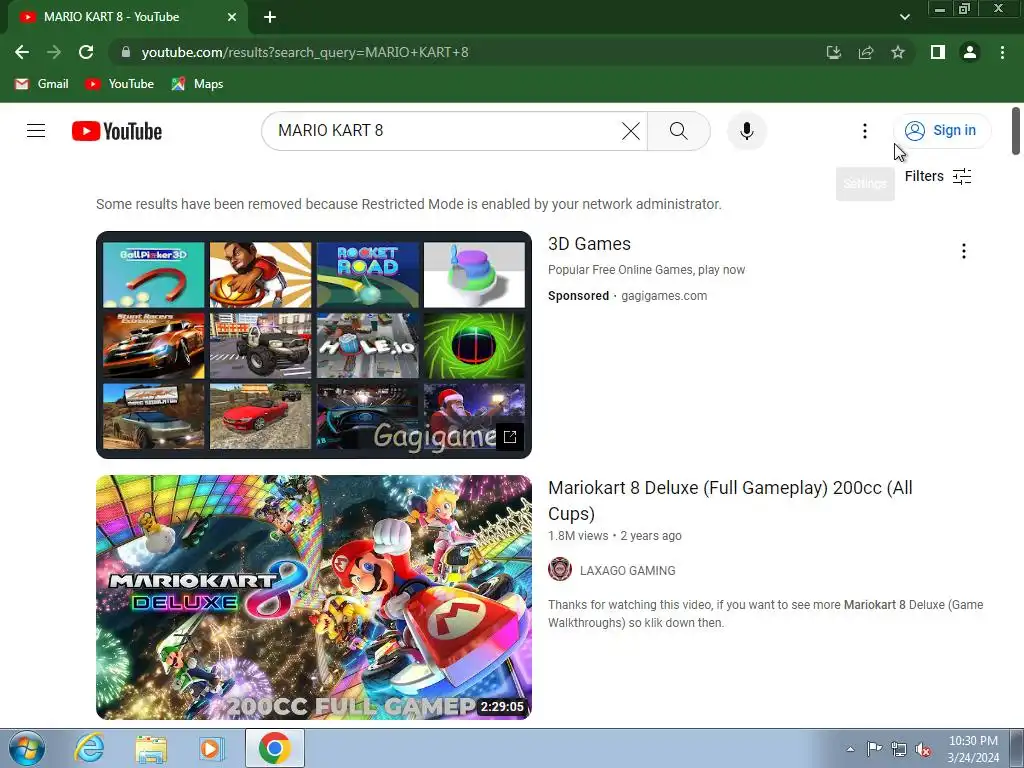The image size is (1024, 768).
Task: Open the search Filters panel
Action: tap(938, 176)
